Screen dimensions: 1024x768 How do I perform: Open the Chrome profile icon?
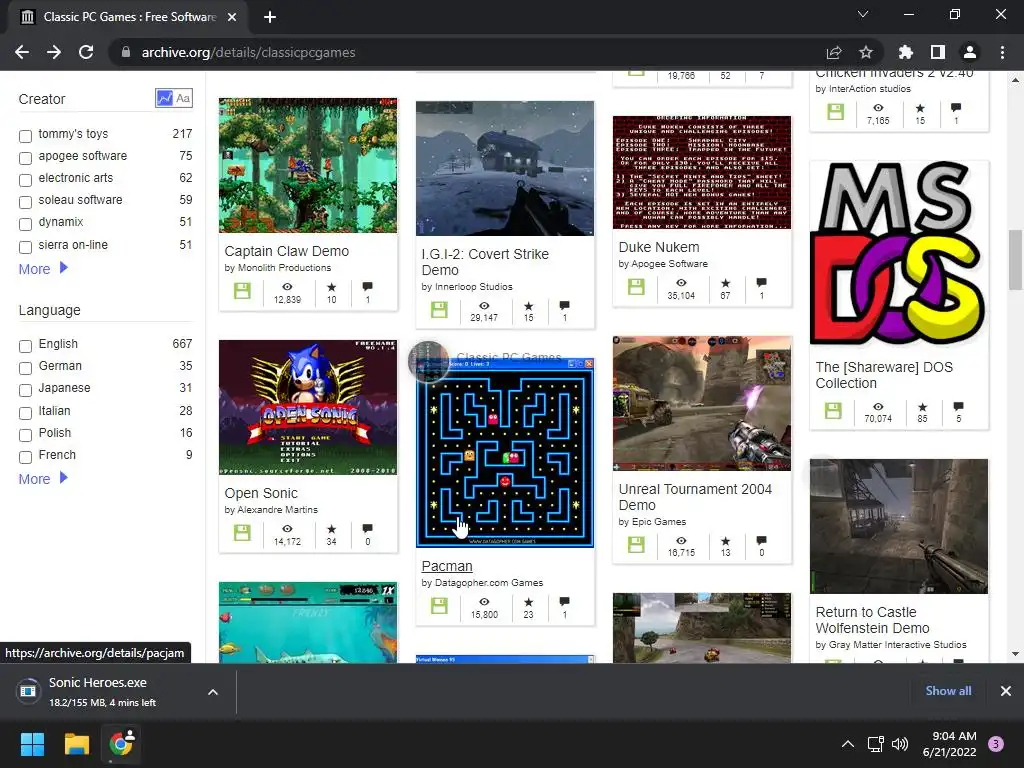click(x=970, y=52)
